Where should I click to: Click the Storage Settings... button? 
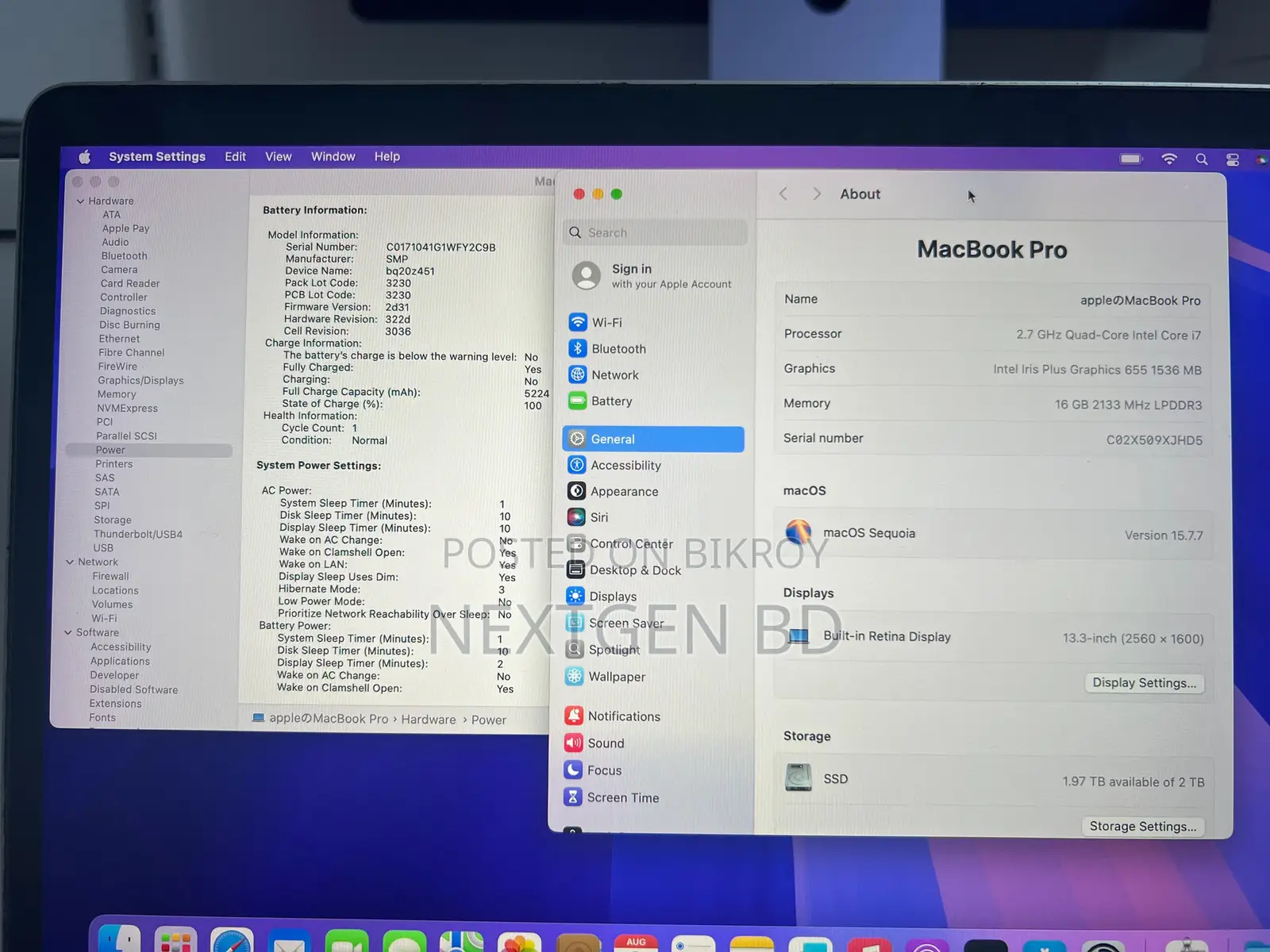tap(1143, 826)
